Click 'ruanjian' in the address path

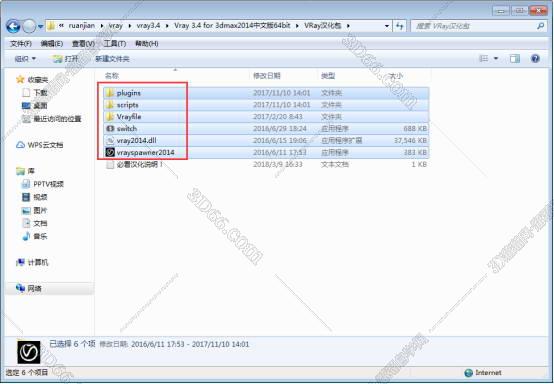point(82,26)
